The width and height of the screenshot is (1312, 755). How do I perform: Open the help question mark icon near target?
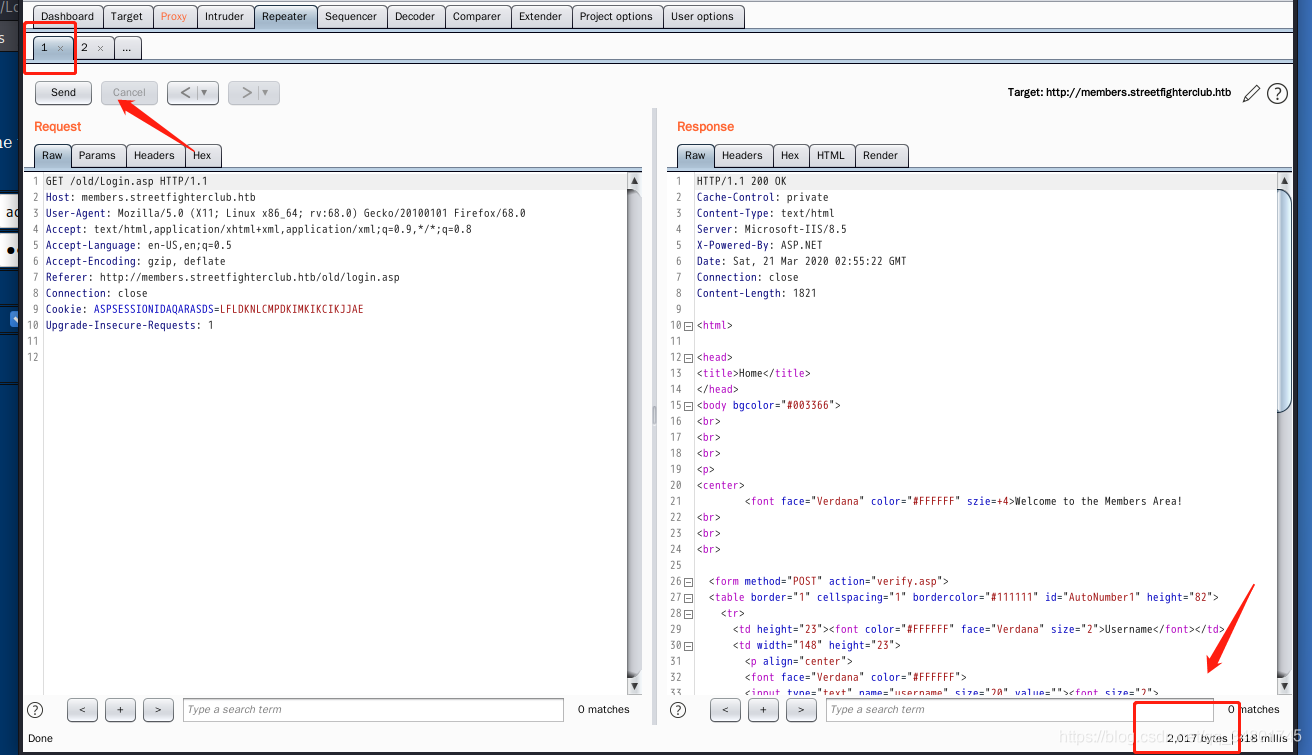tap(1277, 93)
